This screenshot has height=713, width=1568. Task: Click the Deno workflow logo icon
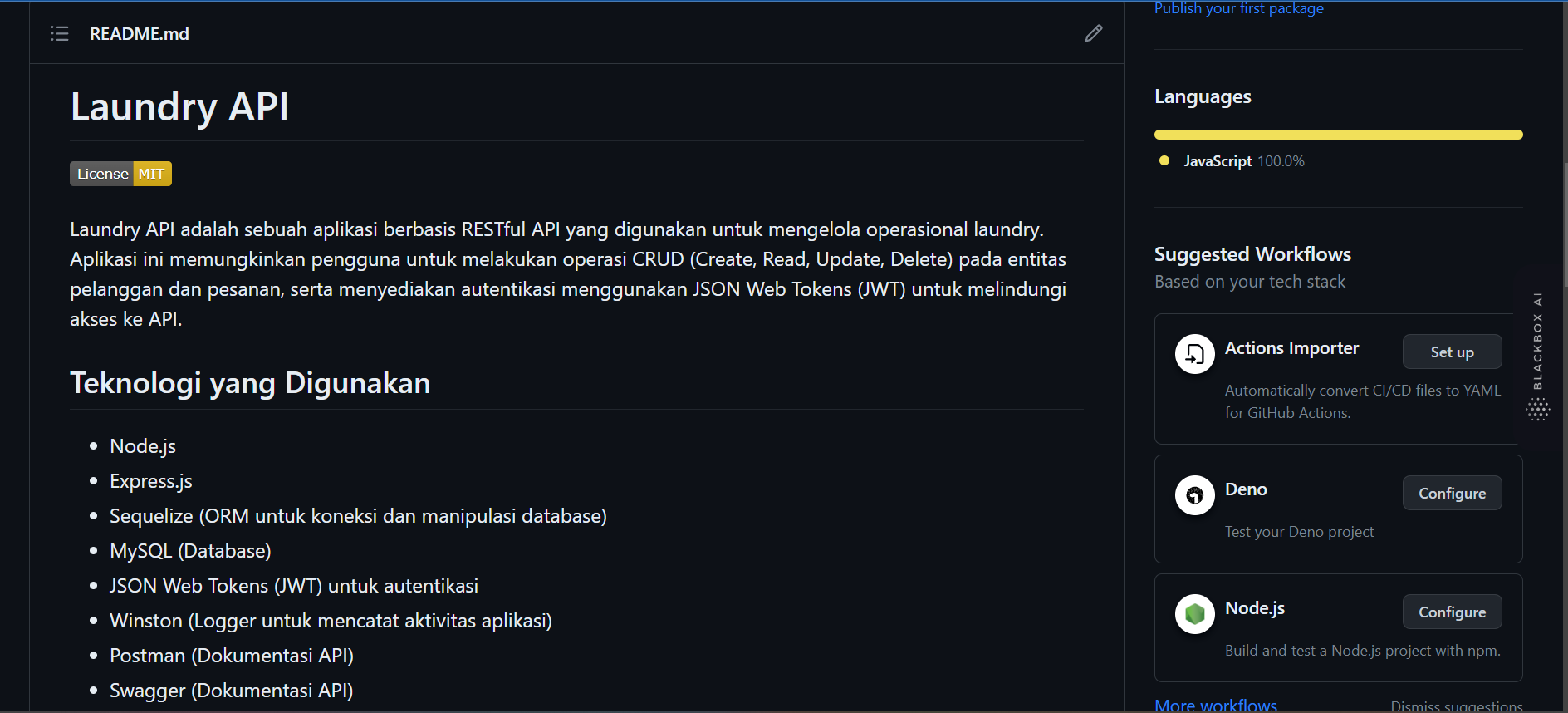point(1194,495)
